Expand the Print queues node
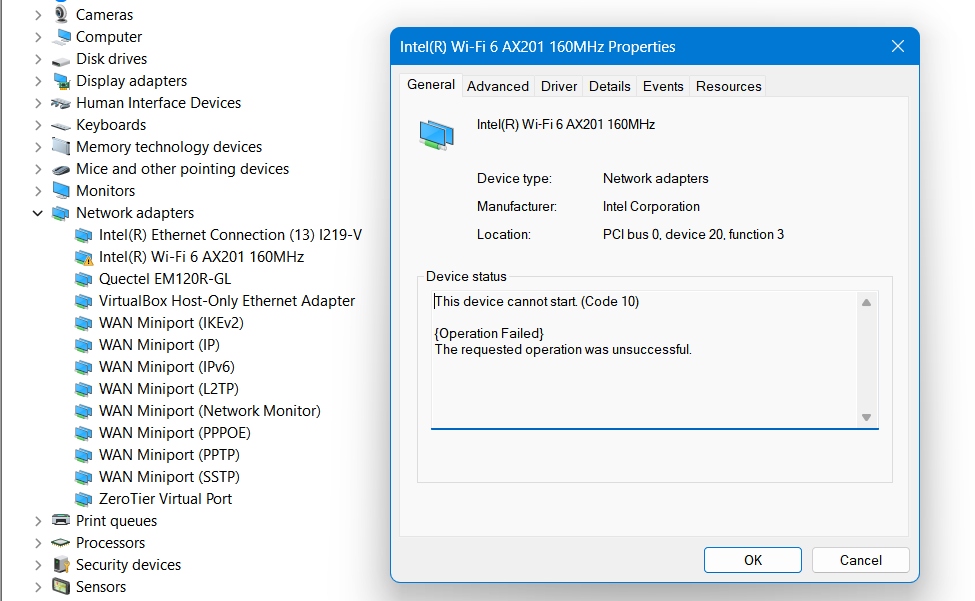The image size is (975, 601). (x=38, y=521)
